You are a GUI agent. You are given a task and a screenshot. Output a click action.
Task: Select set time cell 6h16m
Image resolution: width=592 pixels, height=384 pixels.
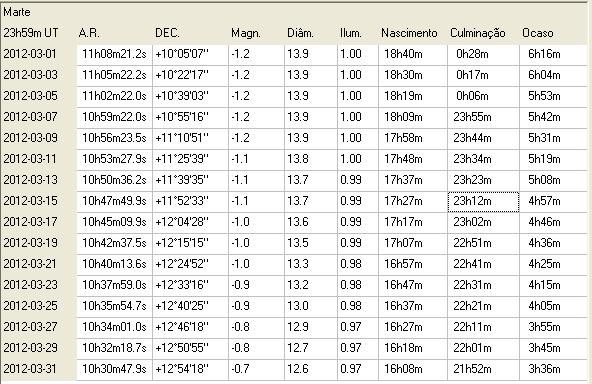(553, 54)
